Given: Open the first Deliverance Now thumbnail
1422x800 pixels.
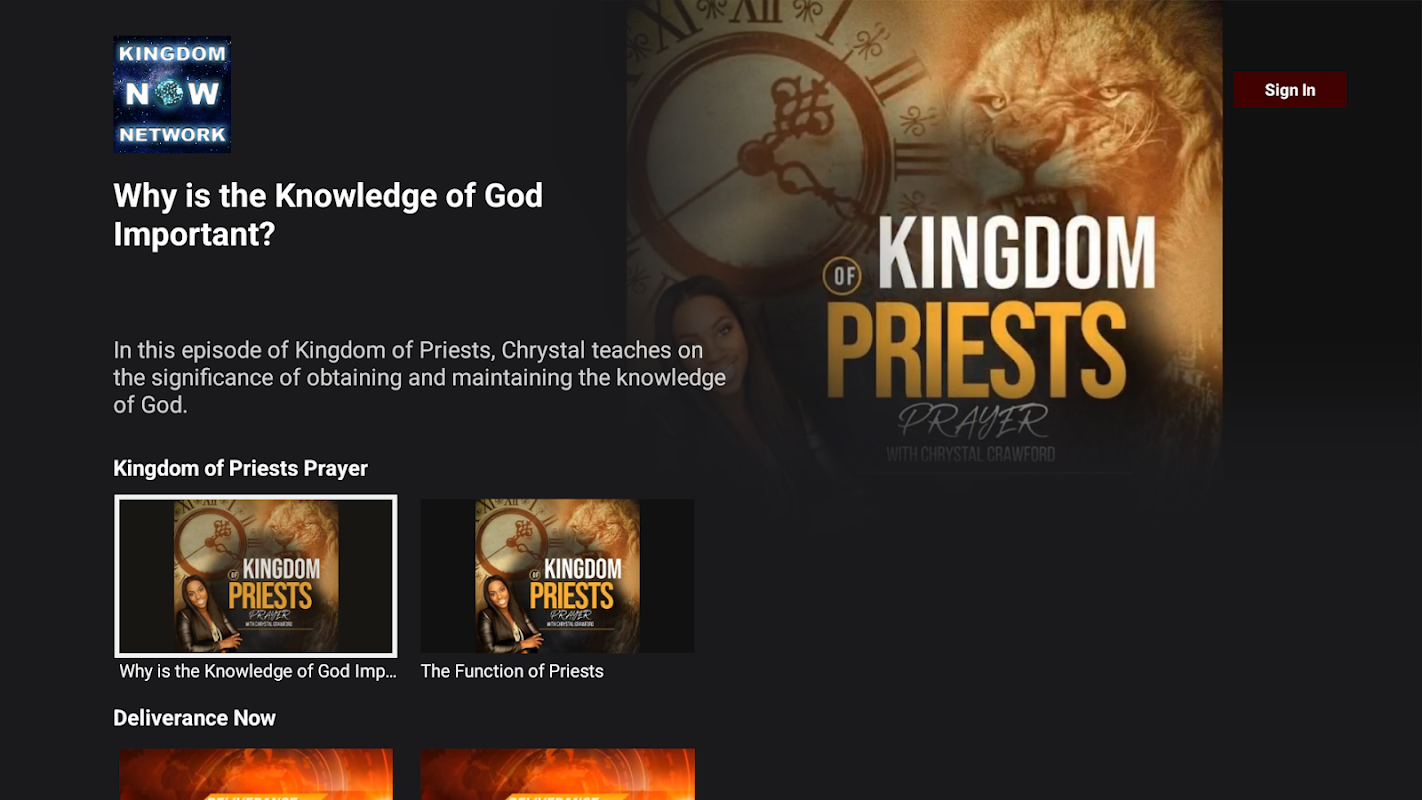Looking at the screenshot, I should pos(256,774).
